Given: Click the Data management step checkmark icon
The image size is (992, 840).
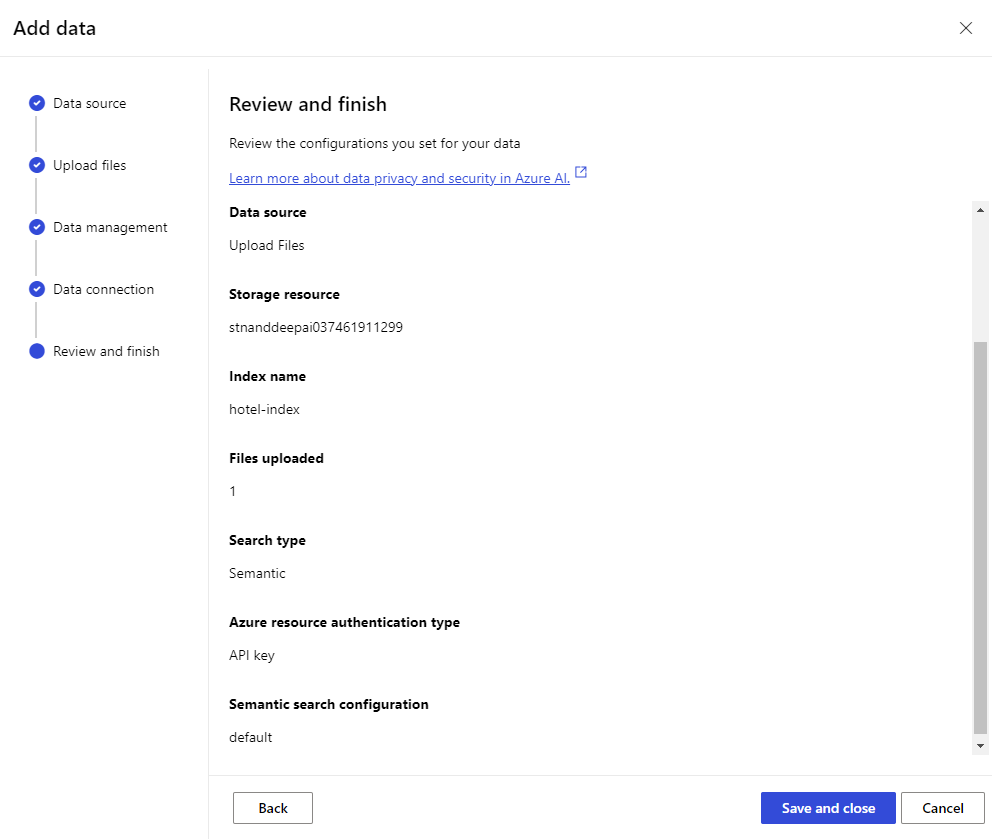Looking at the screenshot, I should [37, 227].
